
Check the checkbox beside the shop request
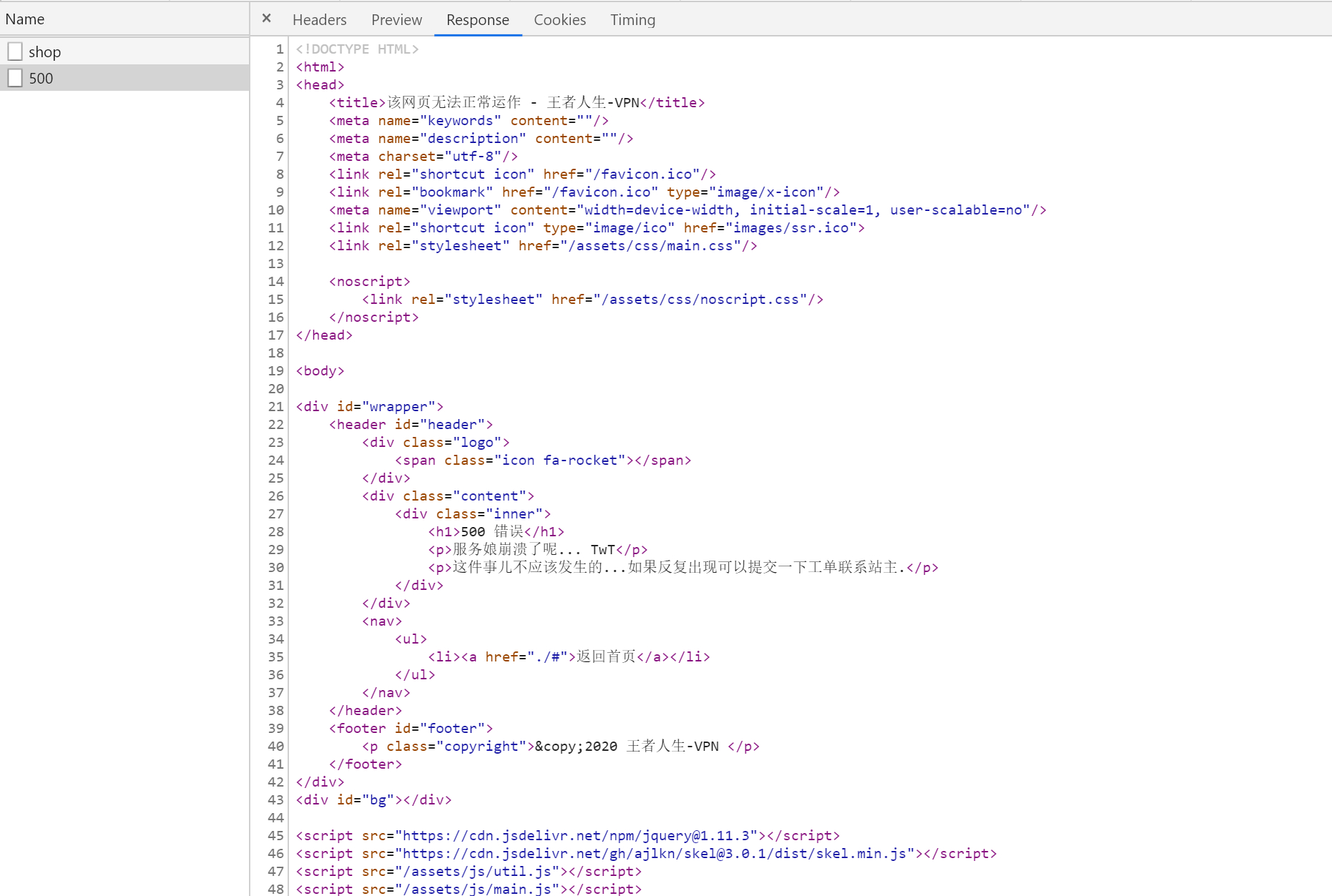click(x=14, y=51)
